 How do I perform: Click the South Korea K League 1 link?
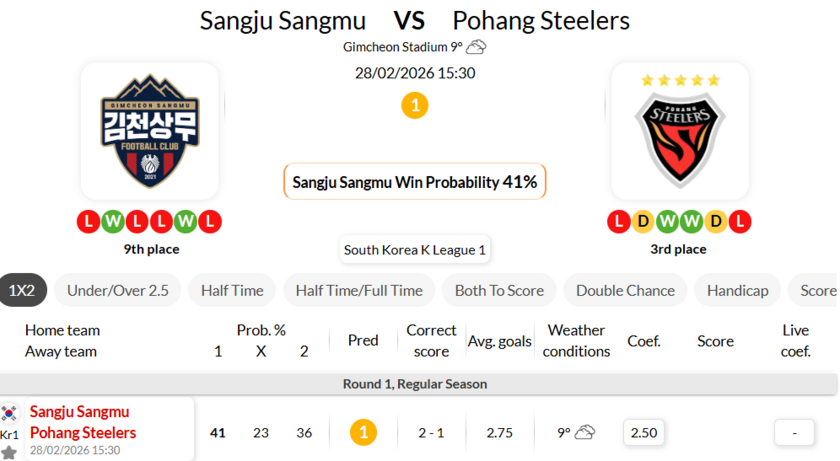pos(415,250)
